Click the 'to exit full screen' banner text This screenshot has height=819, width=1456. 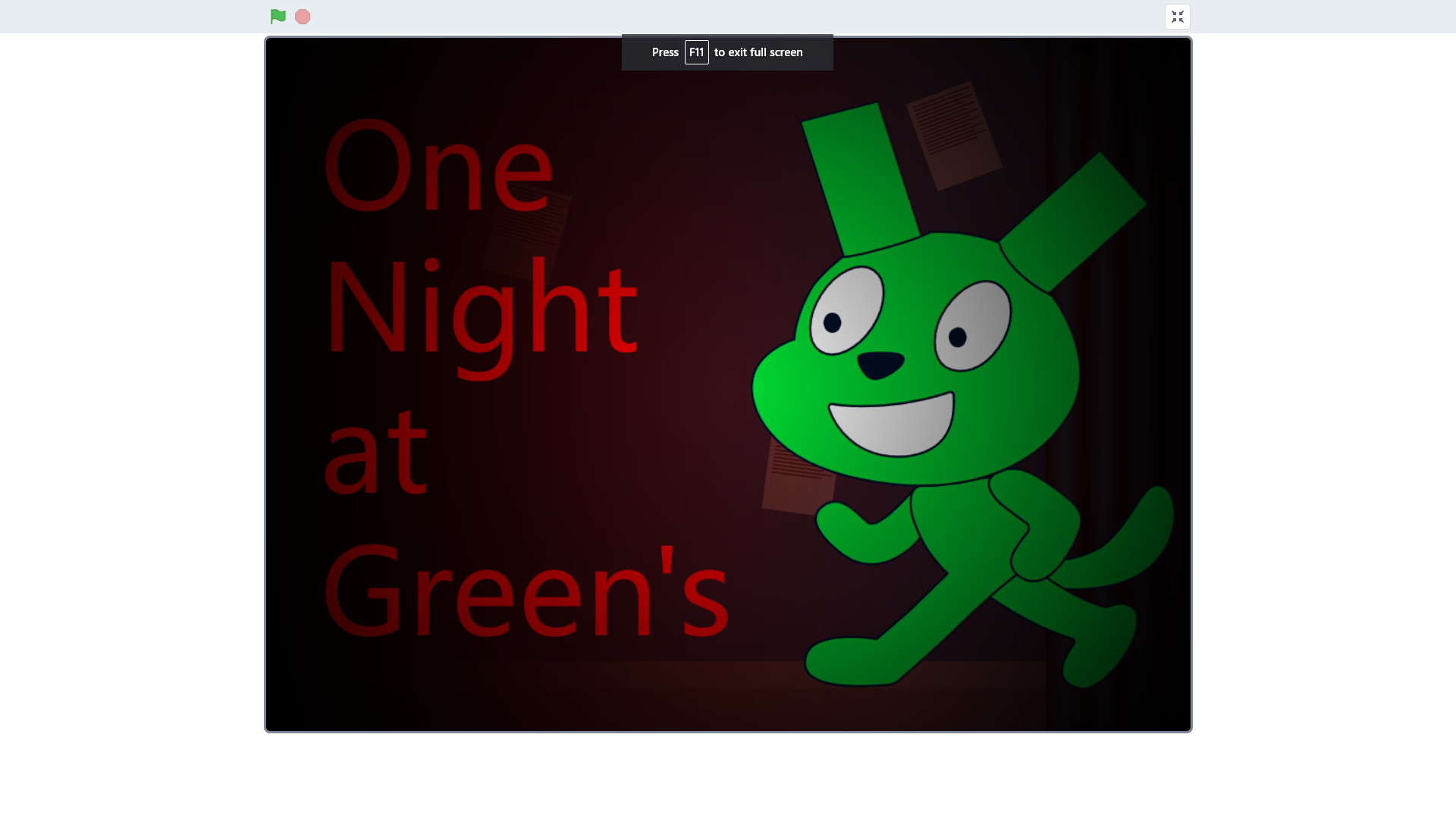coord(758,52)
